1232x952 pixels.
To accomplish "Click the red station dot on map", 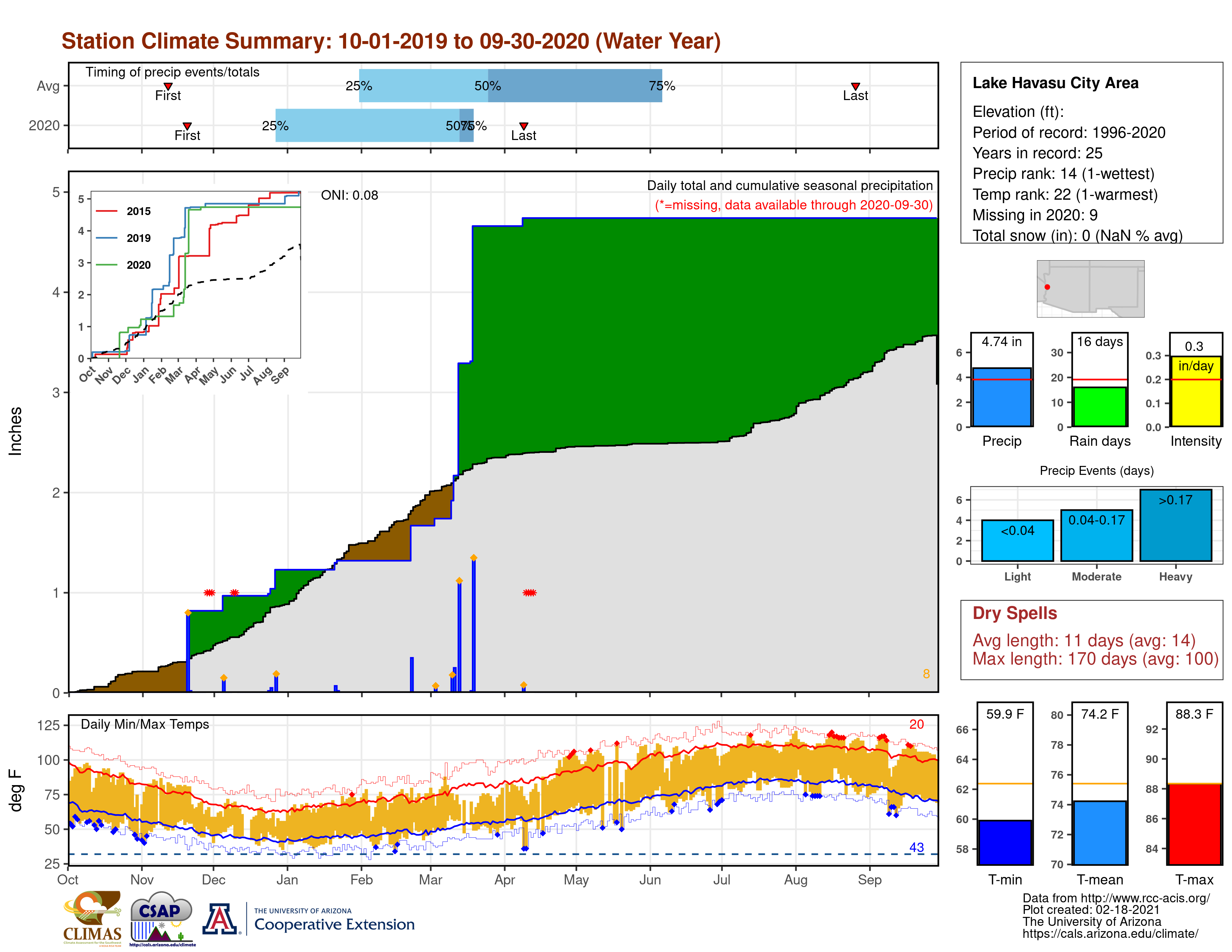I will click(1047, 287).
